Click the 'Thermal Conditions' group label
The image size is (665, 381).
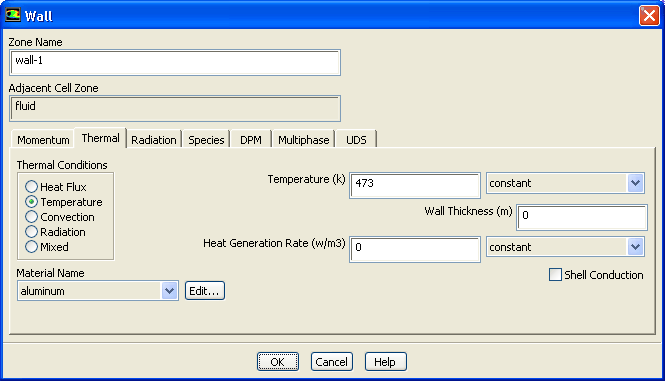tap(62, 165)
